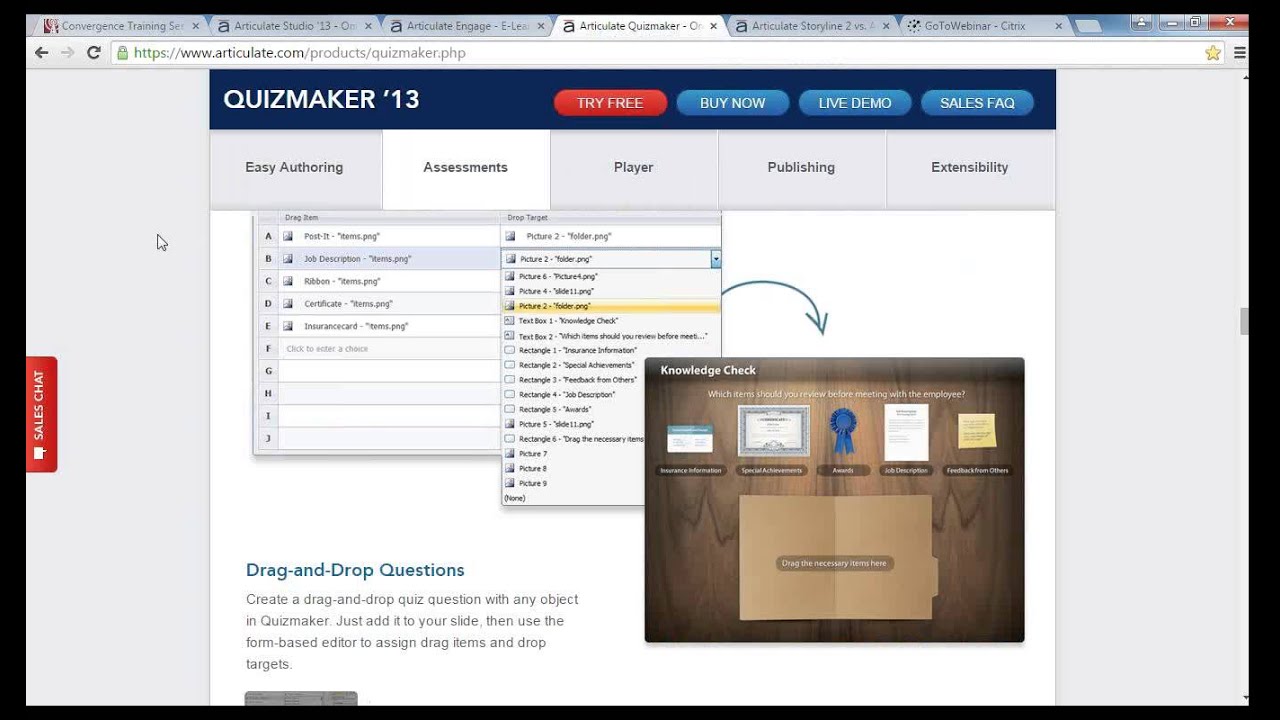
Task: Click the blue ribbon Awards image
Action: pos(843,433)
